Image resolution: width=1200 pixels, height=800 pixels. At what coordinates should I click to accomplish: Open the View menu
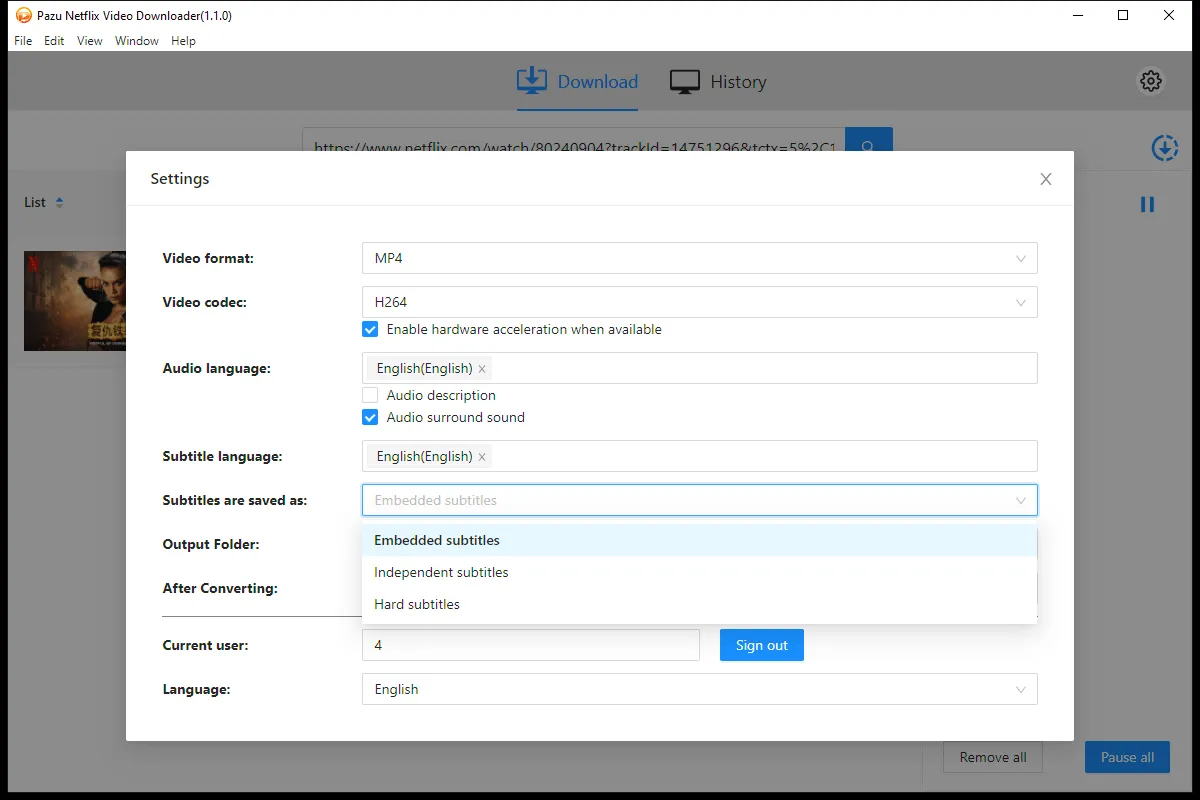[90, 41]
